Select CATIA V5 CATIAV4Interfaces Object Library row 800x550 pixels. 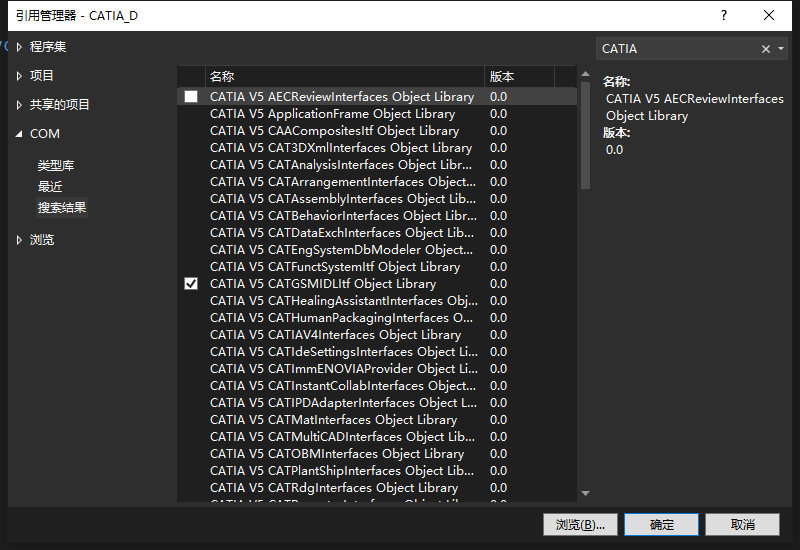[x=377, y=335]
